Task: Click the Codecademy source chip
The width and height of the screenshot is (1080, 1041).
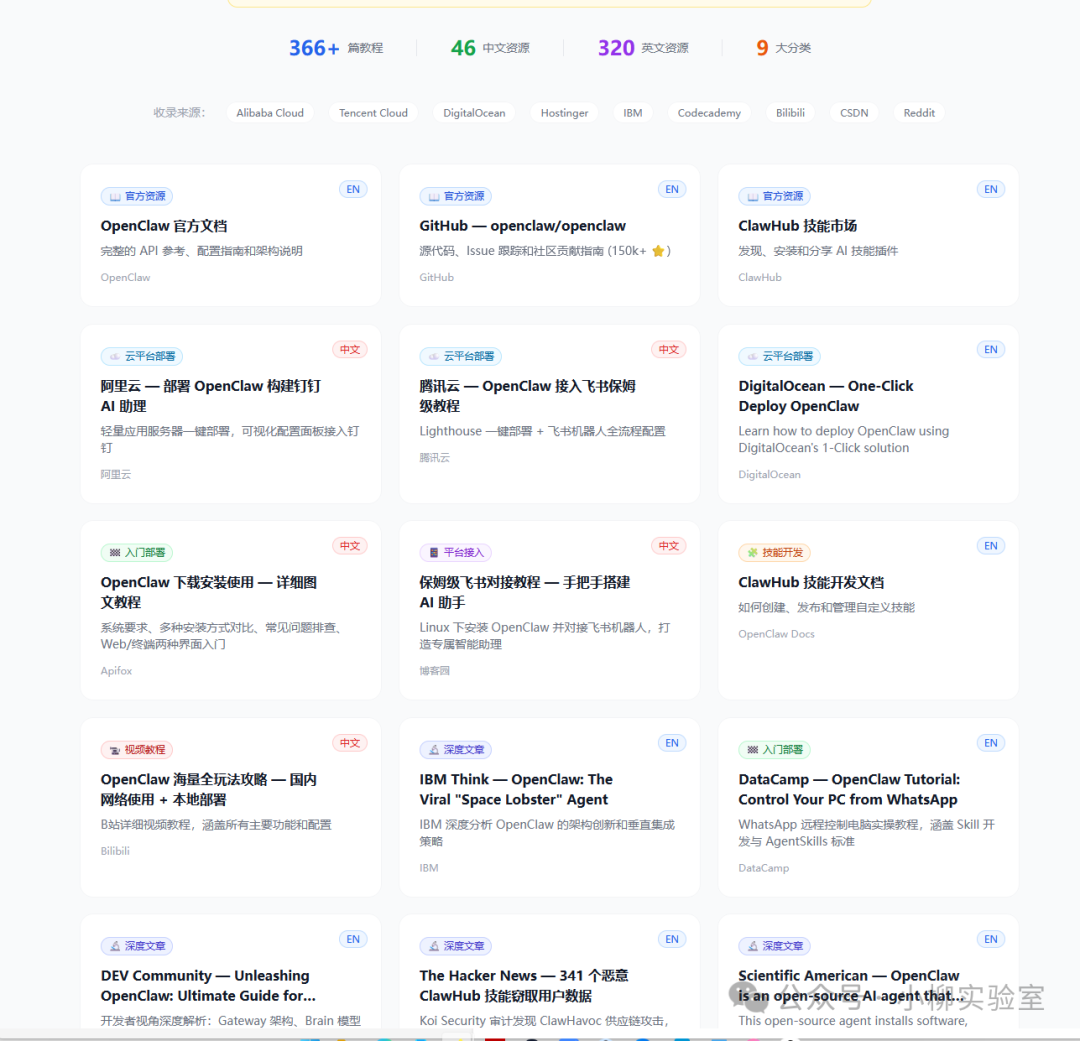Action: 709,113
